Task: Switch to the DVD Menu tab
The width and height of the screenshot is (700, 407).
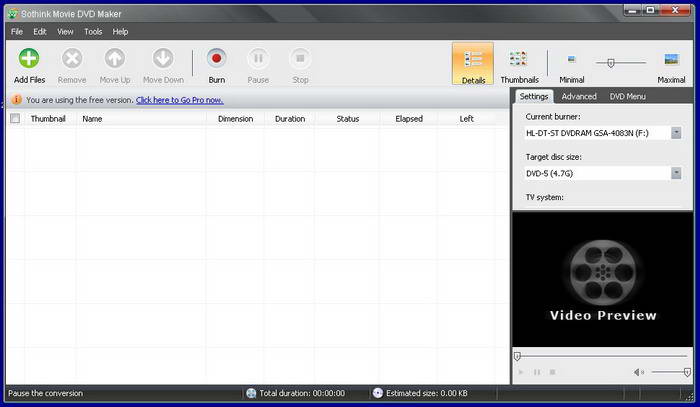Action: pyautogui.click(x=628, y=96)
